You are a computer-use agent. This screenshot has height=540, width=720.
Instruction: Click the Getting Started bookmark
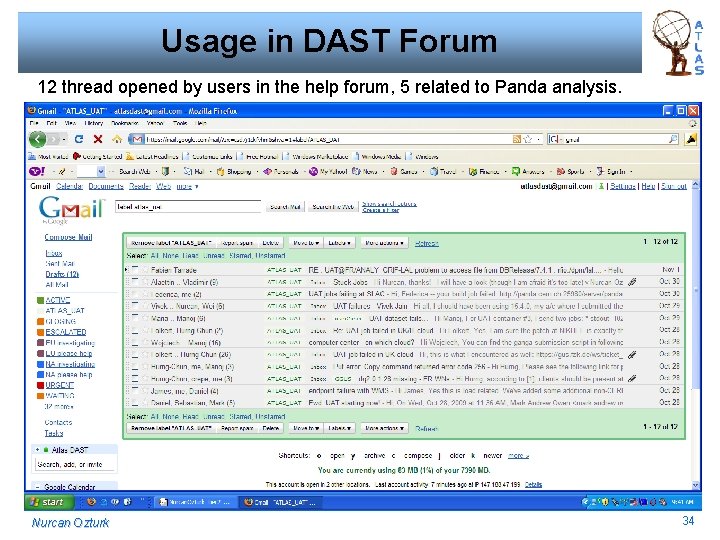pyautogui.click(x=97, y=157)
